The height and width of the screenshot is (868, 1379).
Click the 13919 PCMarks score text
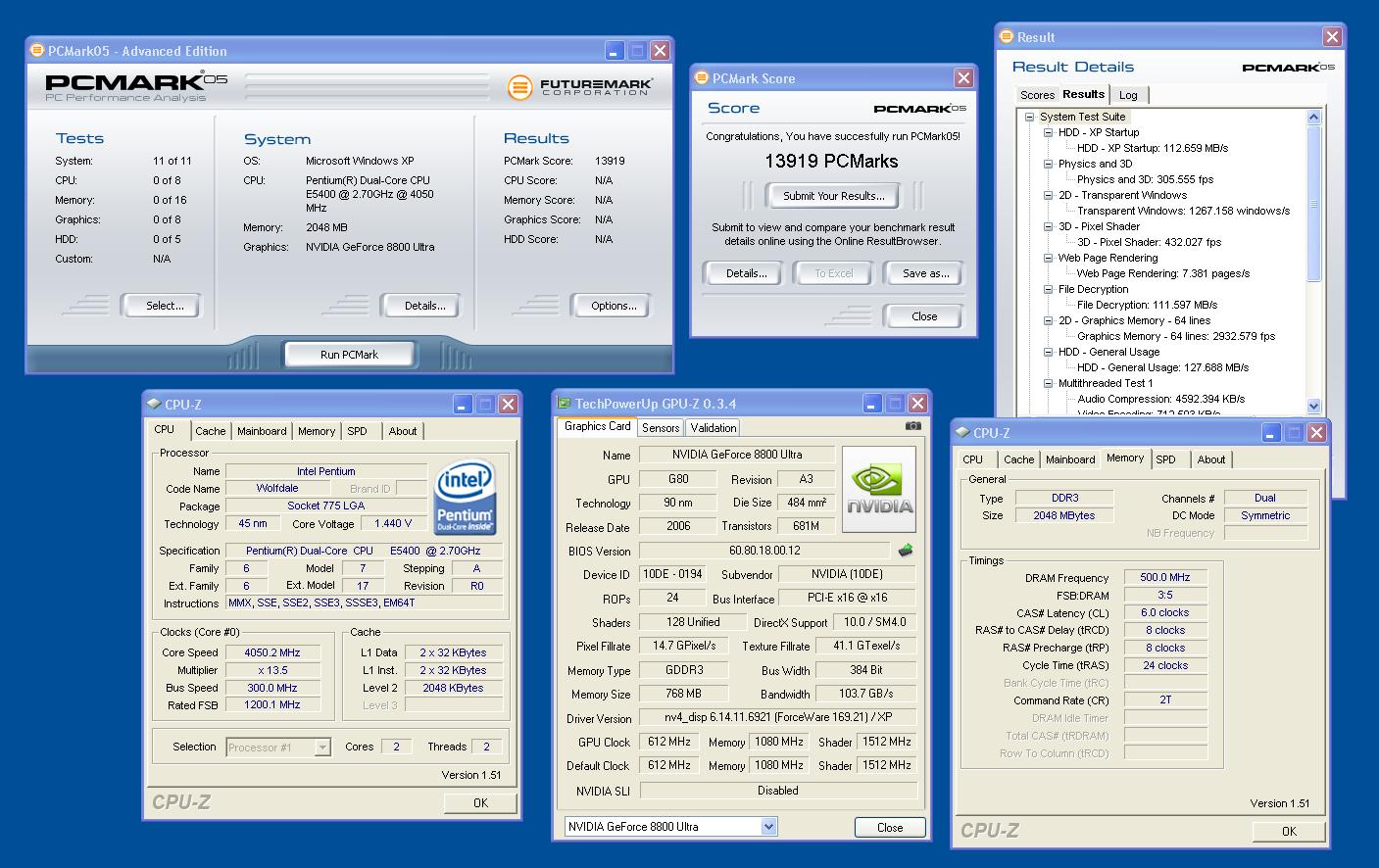pos(833,160)
